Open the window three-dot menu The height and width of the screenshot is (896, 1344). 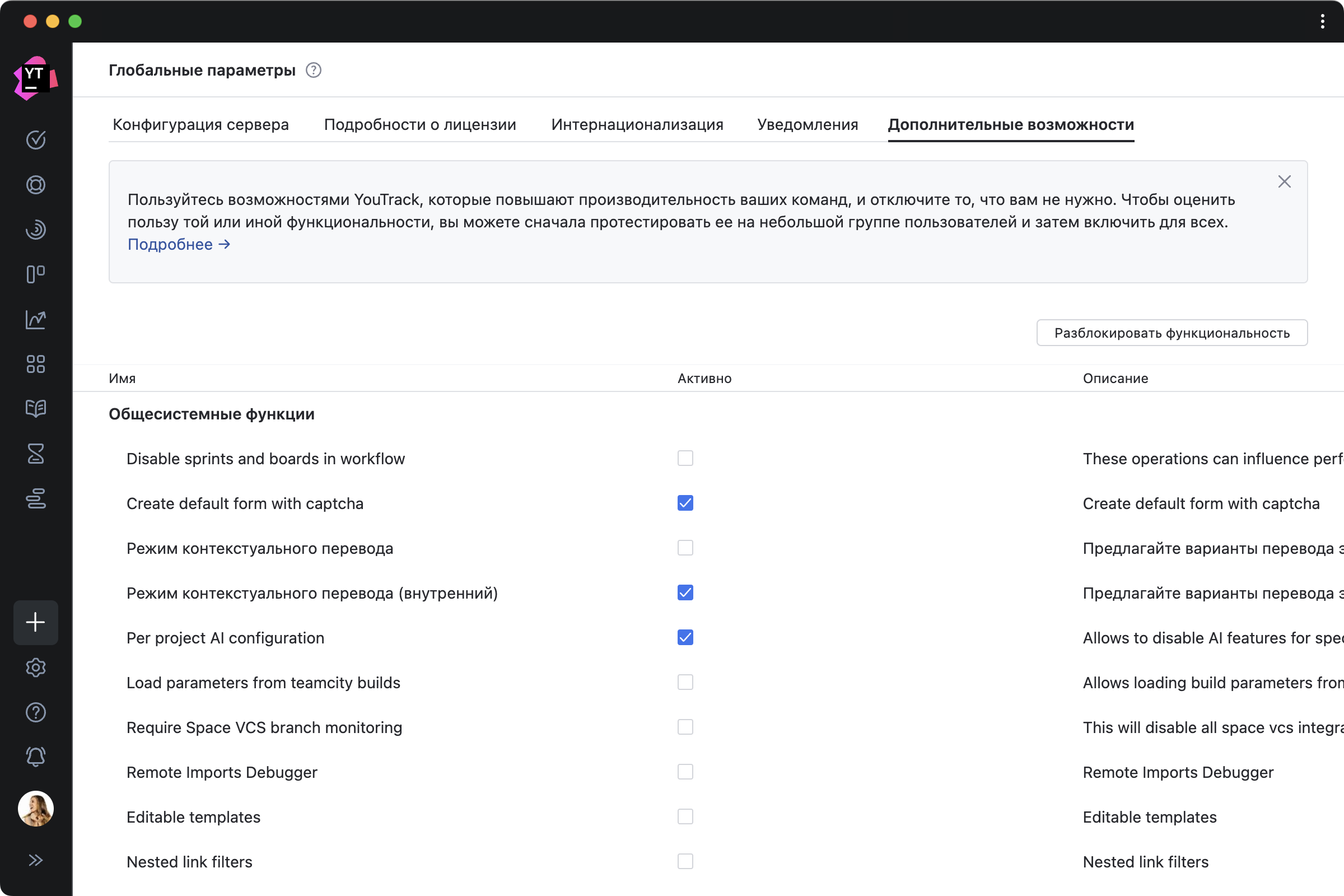coord(1322,21)
